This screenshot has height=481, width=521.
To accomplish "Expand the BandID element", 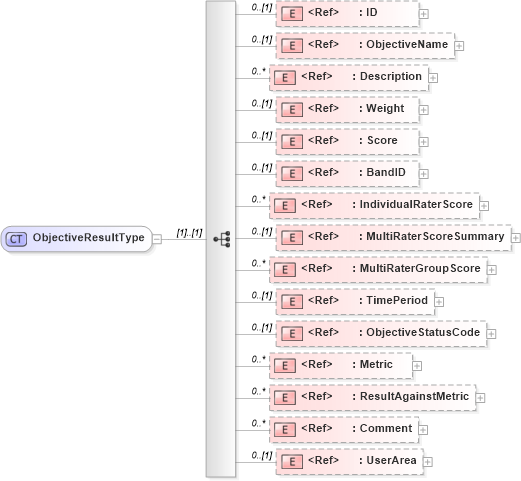I will pyautogui.click(x=424, y=174).
